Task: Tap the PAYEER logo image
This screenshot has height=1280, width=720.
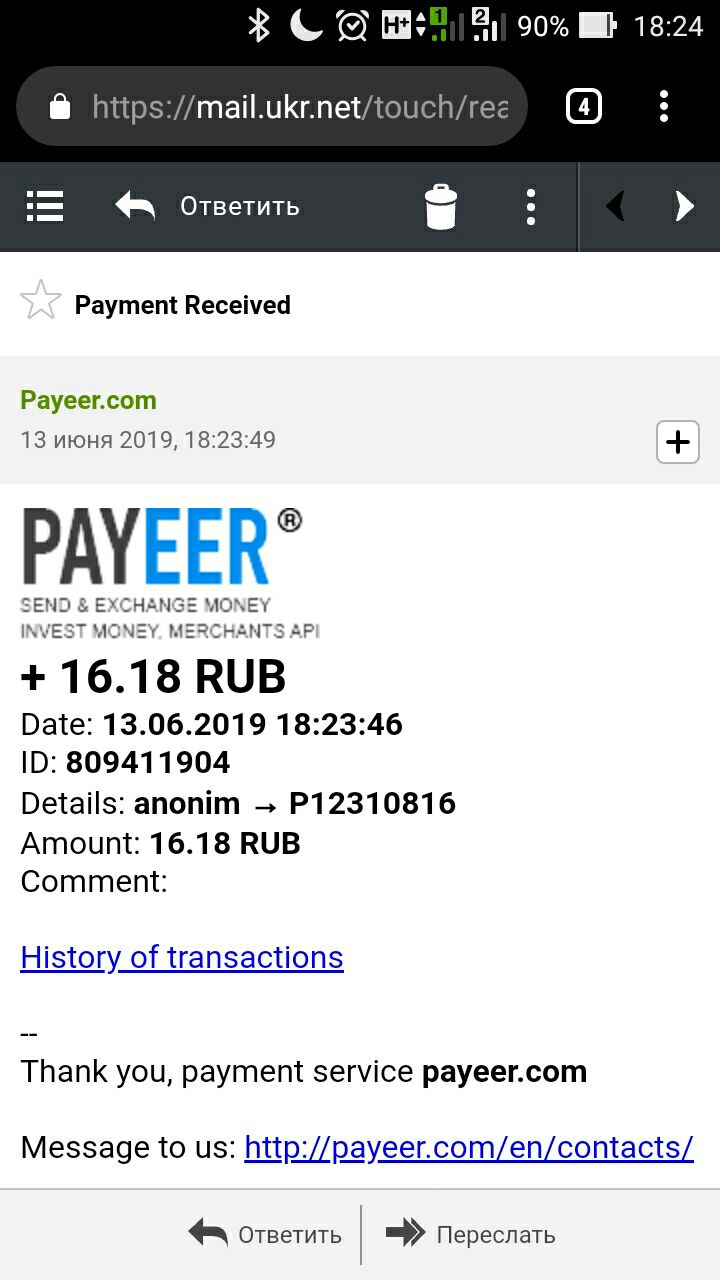Action: (x=170, y=572)
